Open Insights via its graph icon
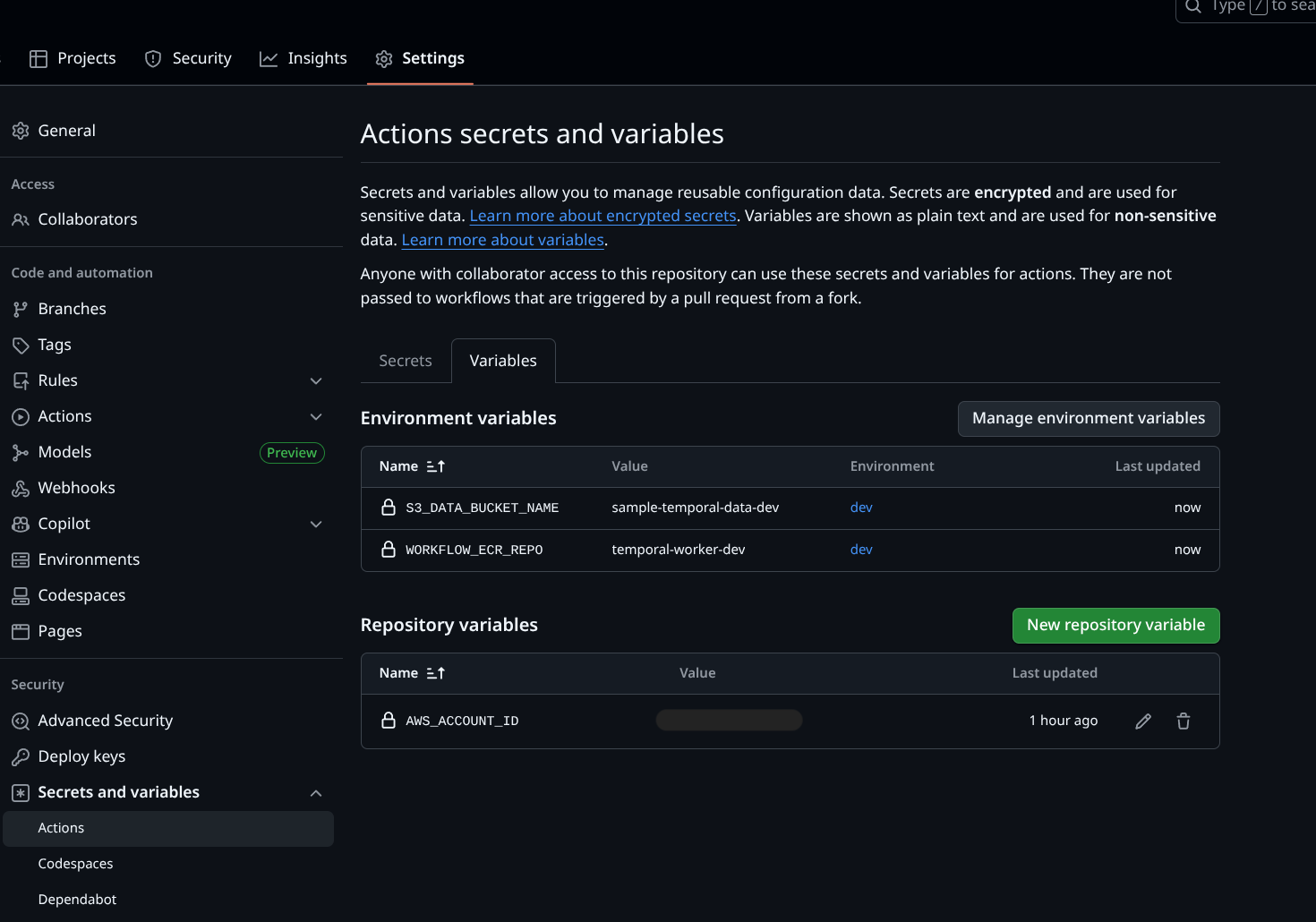This screenshot has width=1316, height=922. pos(268,57)
